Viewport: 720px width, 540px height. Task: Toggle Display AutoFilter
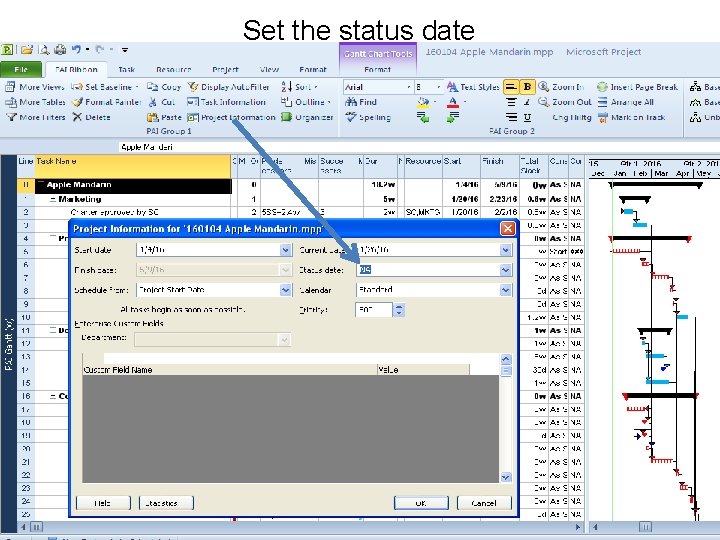(228, 87)
